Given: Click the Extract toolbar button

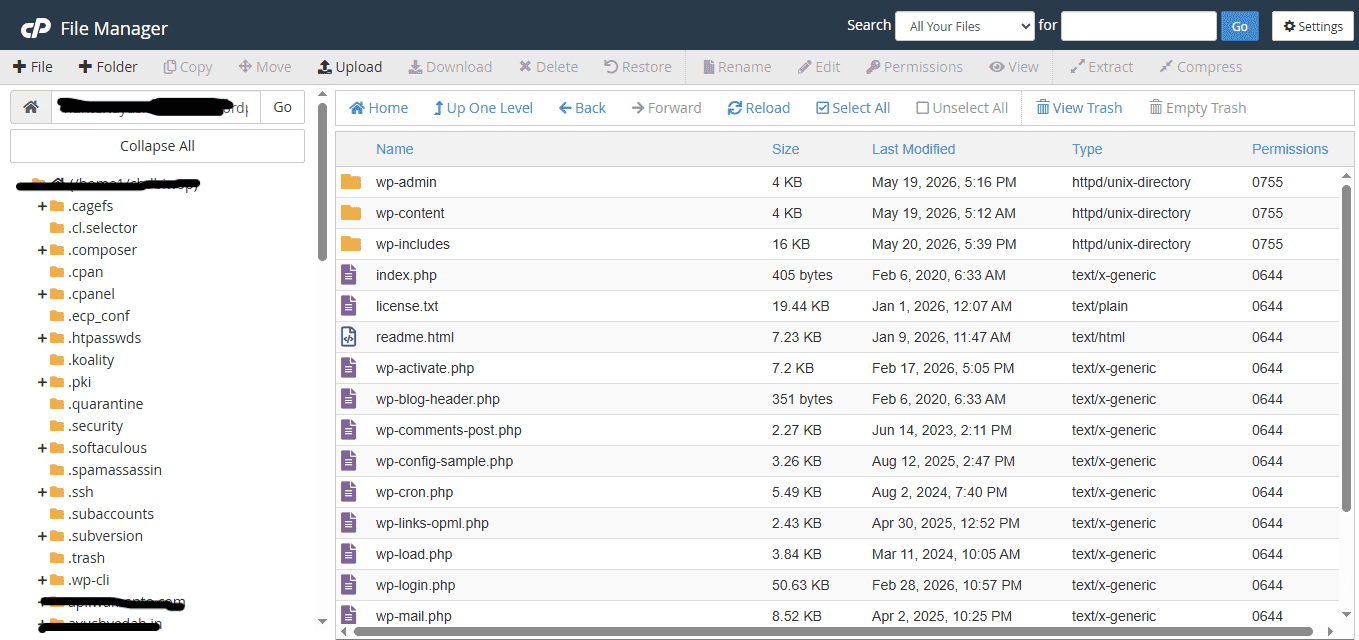Looking at the screenshot, I should (x=1101, y=67).
